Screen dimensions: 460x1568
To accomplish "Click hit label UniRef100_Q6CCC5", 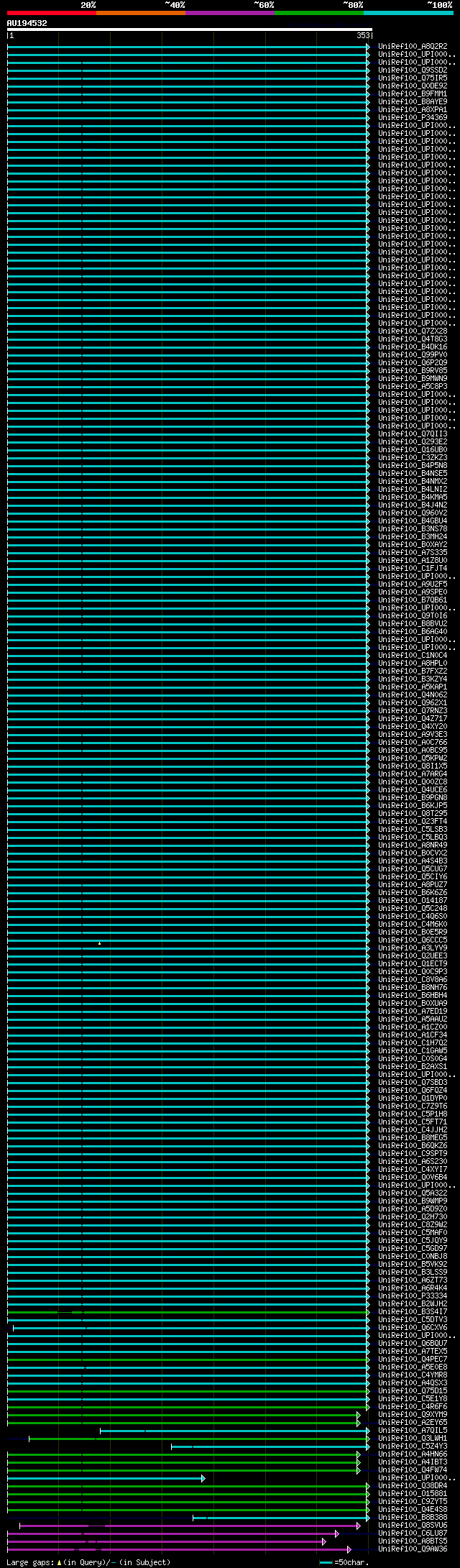I will [x=413, y=940].
